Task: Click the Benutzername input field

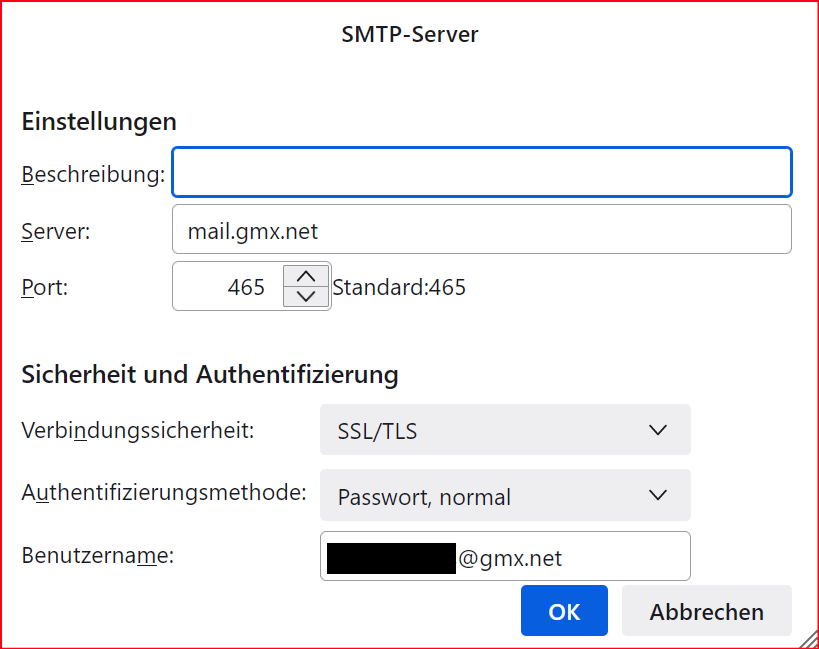Action: pyautogui.click(x=505, y=556)
